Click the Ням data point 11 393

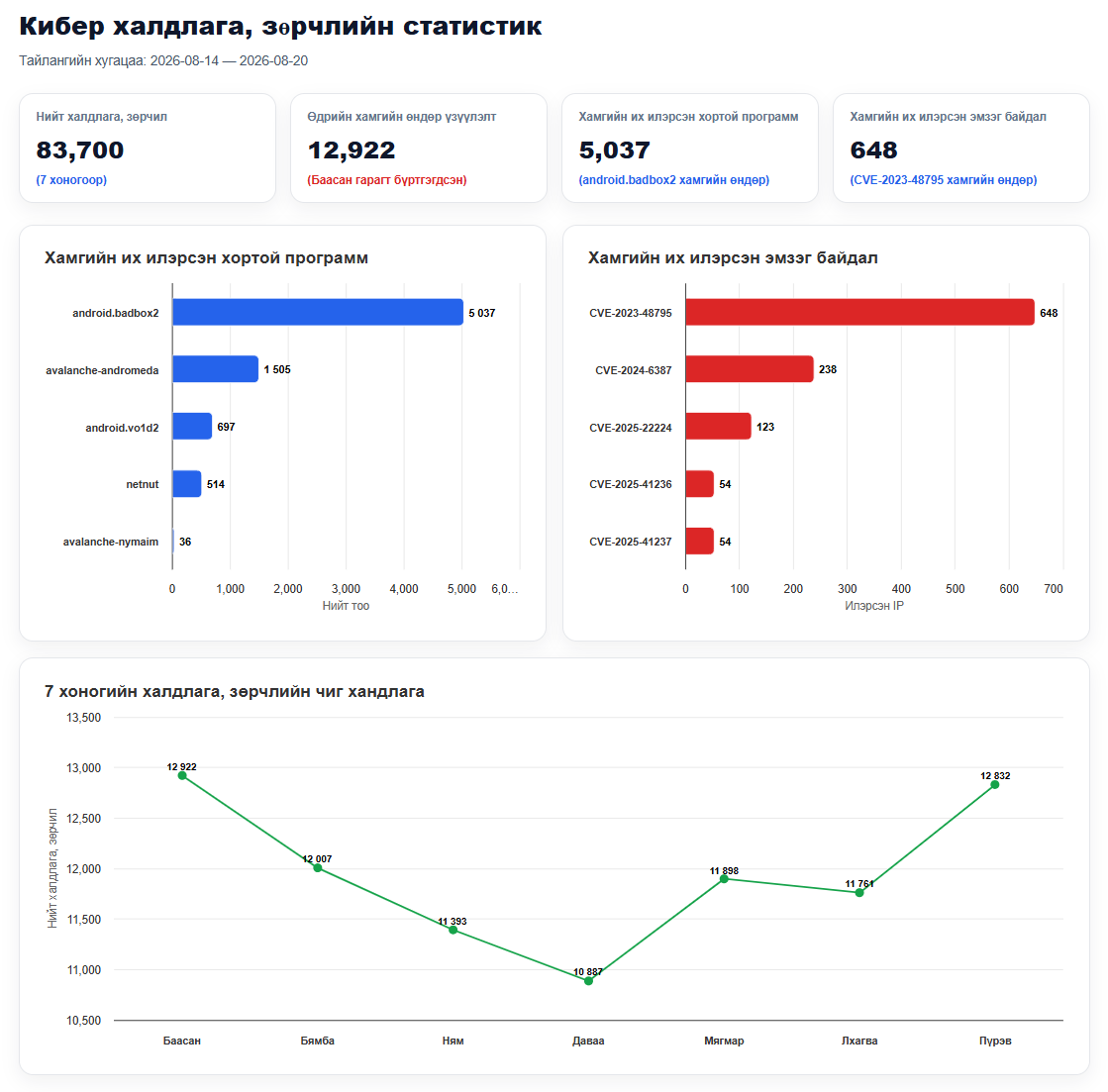[x=453, y=931]
